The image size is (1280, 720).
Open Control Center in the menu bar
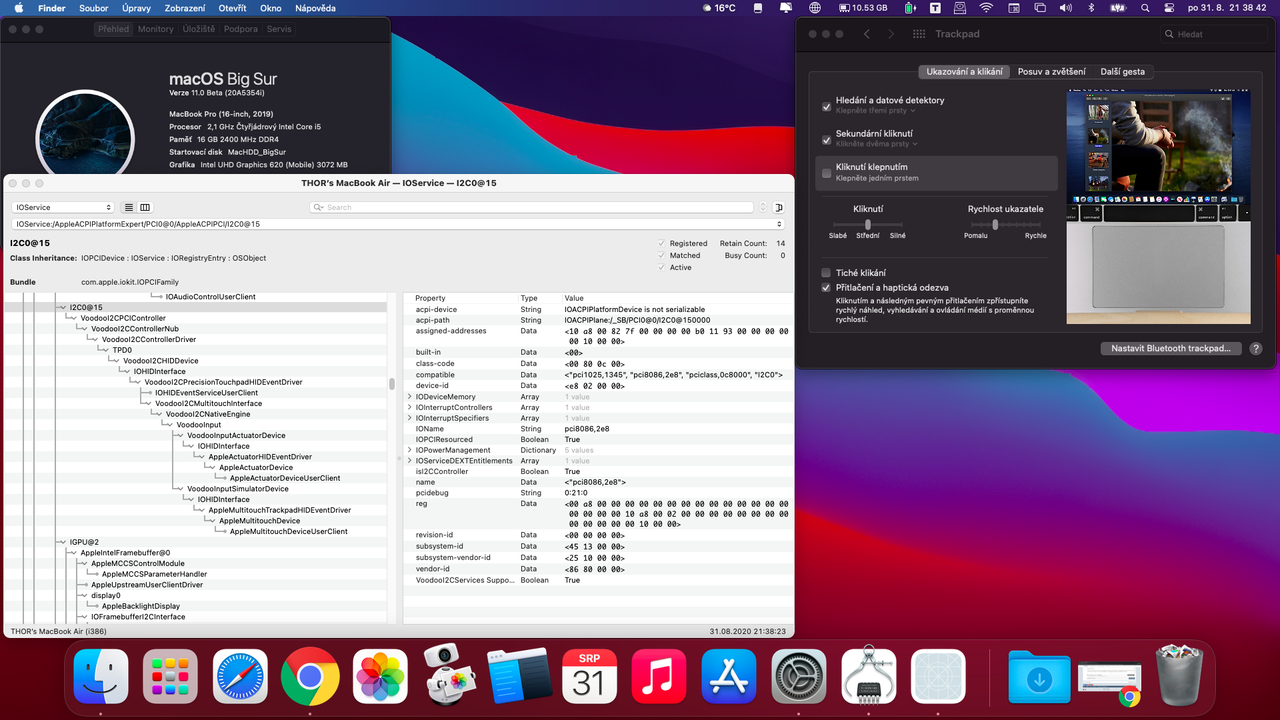[1167, 7]
